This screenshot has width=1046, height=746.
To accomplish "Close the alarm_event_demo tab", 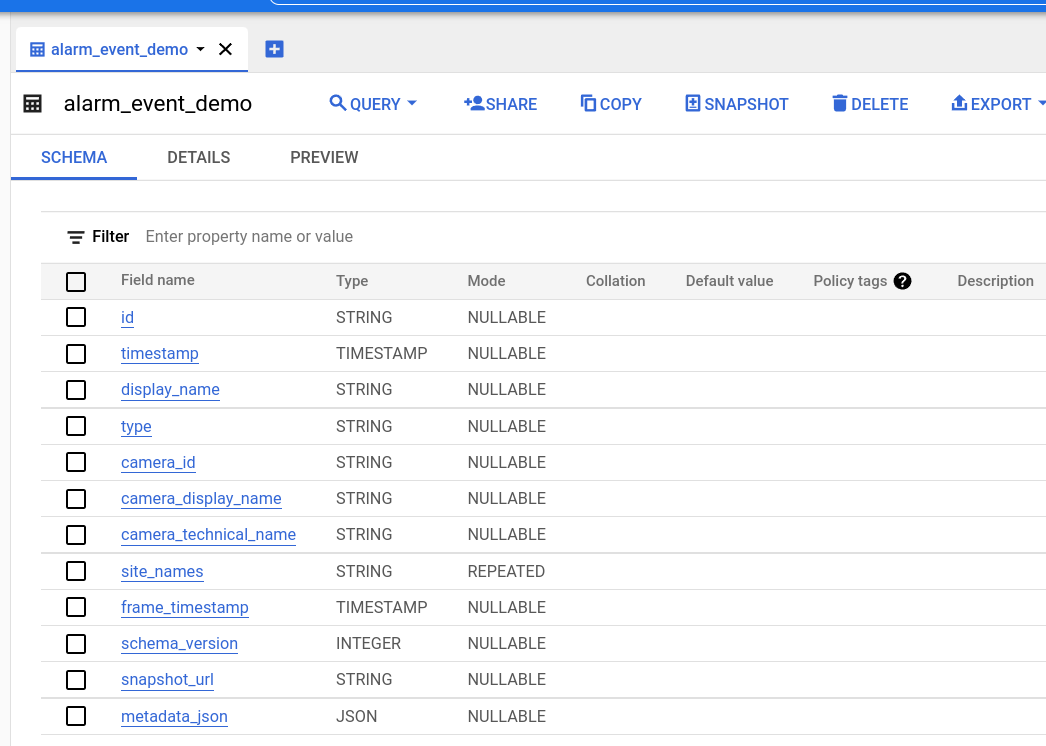I will point(225,49).
